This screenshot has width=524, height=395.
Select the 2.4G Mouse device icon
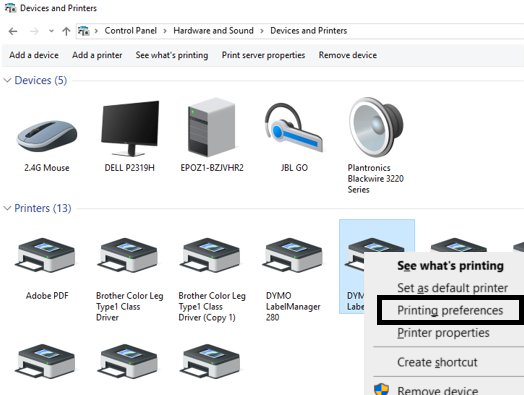[47, 136]
